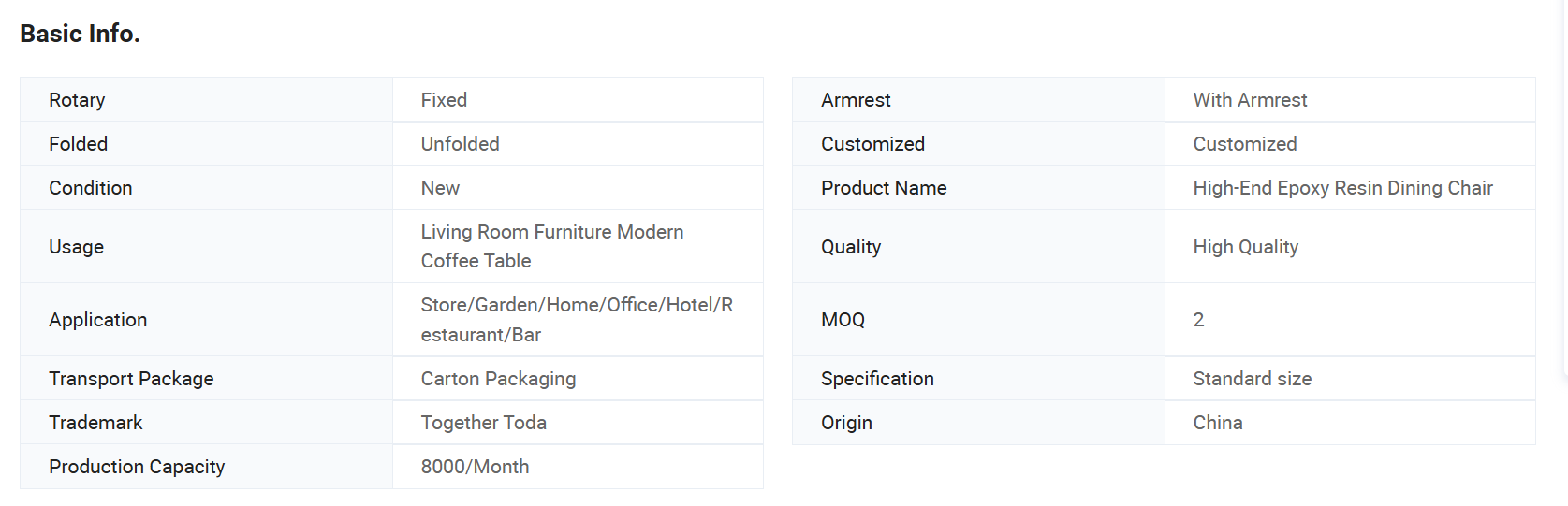Click the Product Name label
Screen dimensions: 1568x506
(883, 188)
